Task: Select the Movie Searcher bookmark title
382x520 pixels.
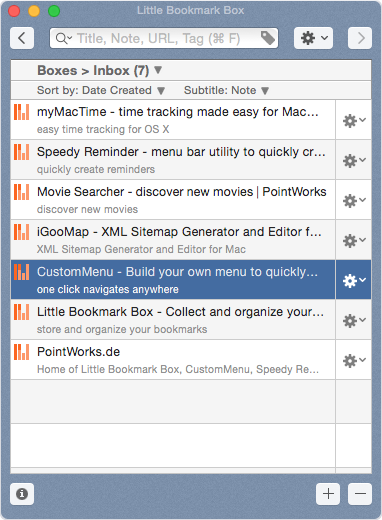Action: point(182,192)
